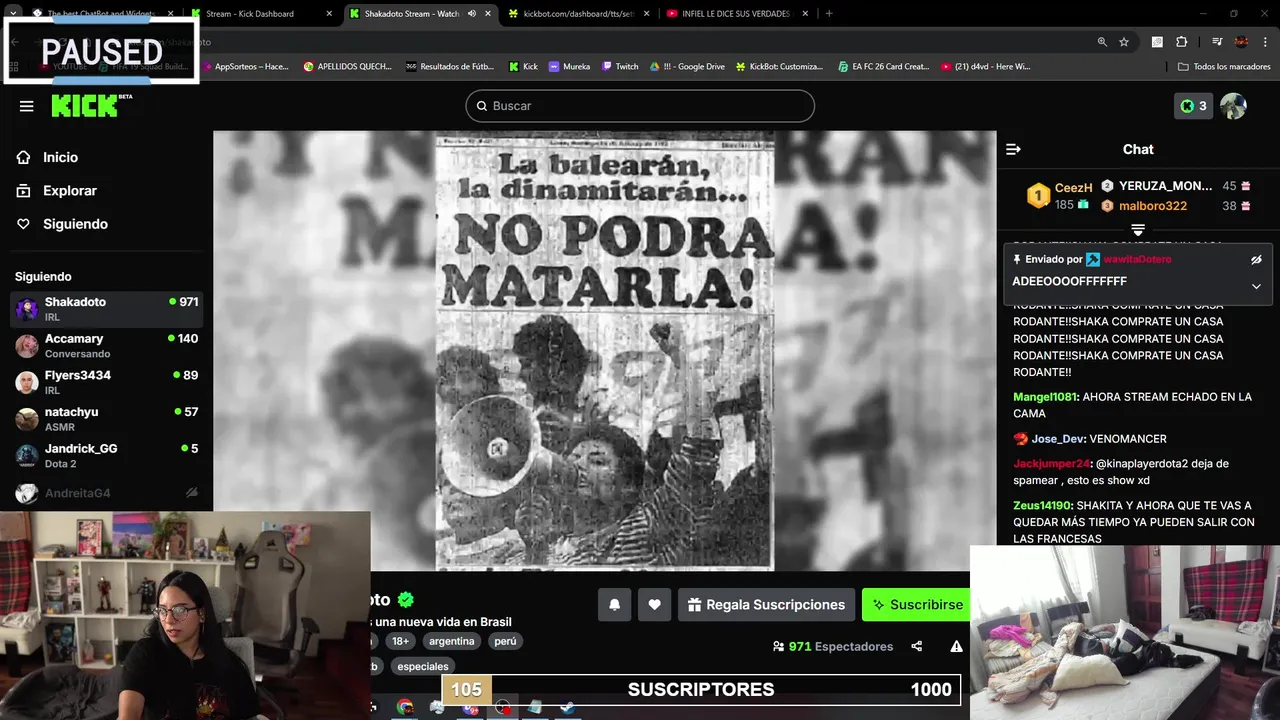Open the Siguiendo section
The height and width of the screenshot is (720, 1280).
coord(75,224)
